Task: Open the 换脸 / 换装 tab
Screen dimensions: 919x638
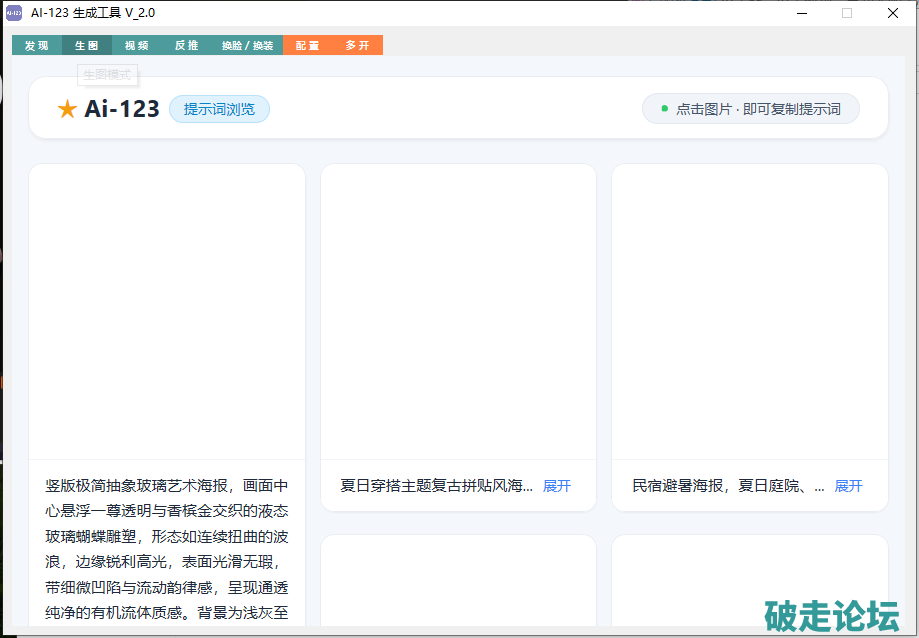Action: [247, 45]
